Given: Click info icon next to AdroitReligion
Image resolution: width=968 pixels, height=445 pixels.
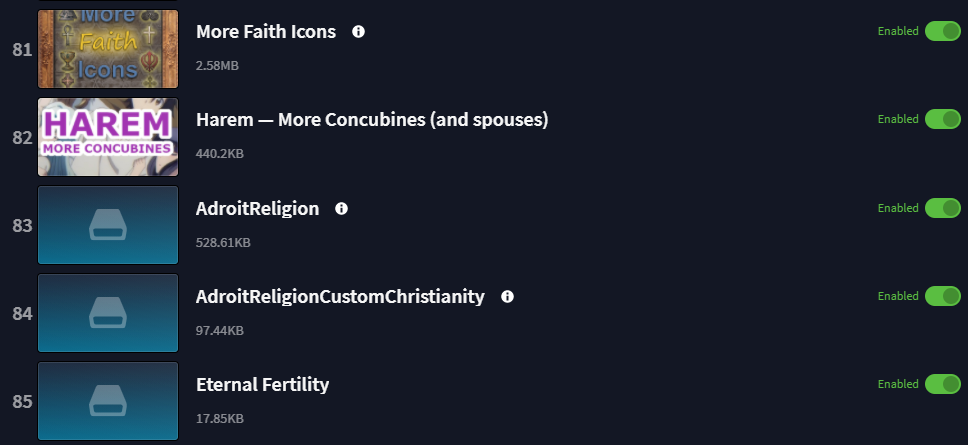Looking at the screenshot, I should (x=341, y=209).
